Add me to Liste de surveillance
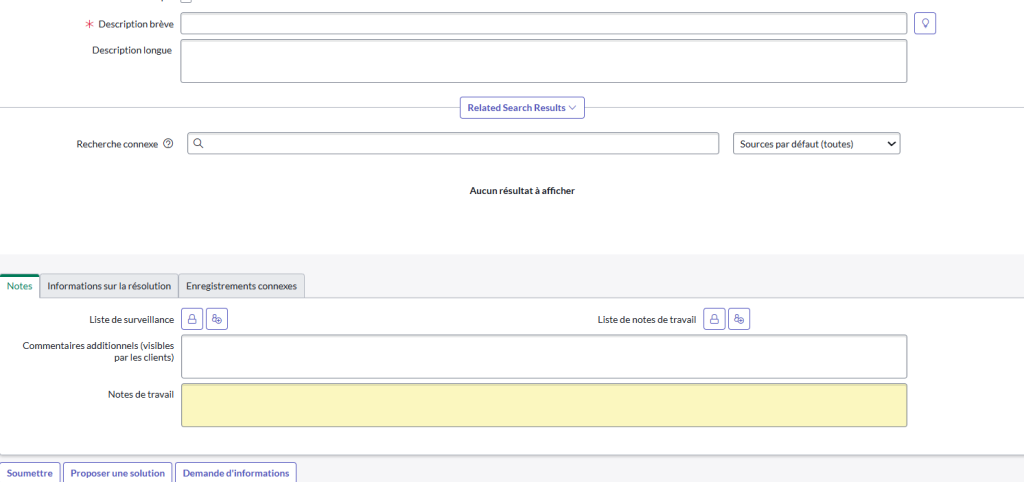The height and width of the screenshot is (482, 1024). (x=217, y=319)
